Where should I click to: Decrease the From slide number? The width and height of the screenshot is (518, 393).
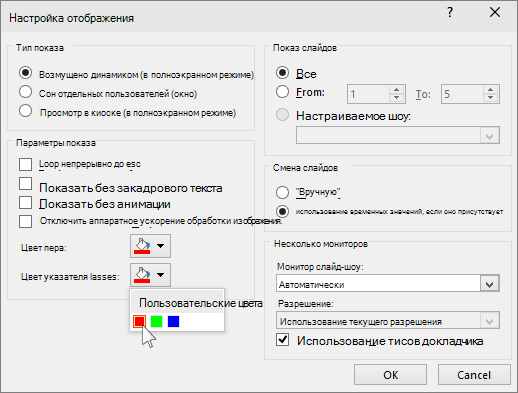click(396, 98)
